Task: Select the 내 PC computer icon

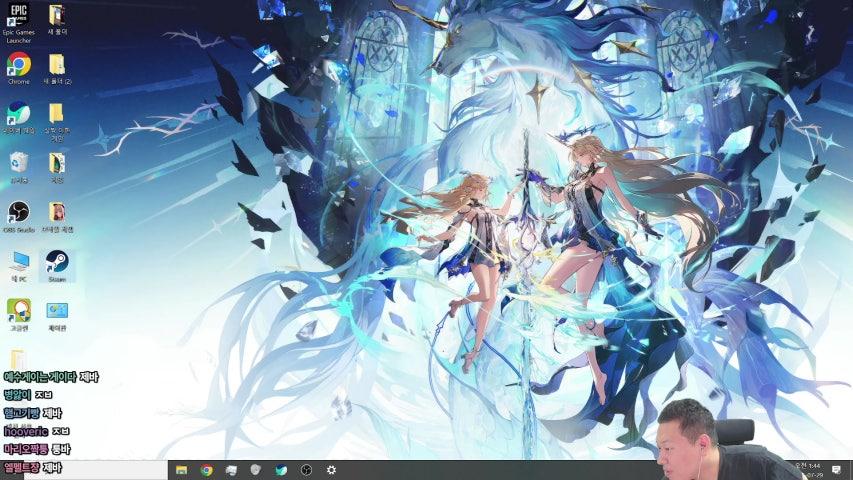Action: tap(19, 266)
